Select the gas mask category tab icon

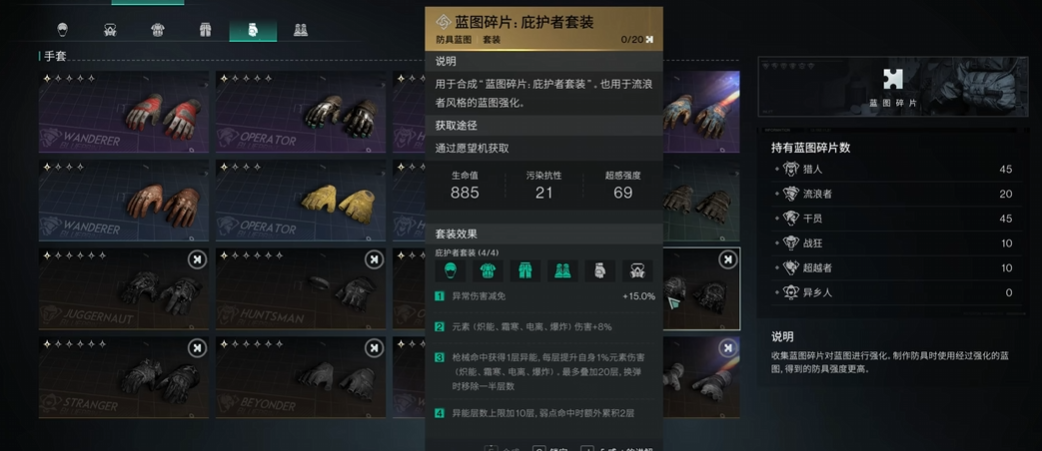tap(110, 30)
